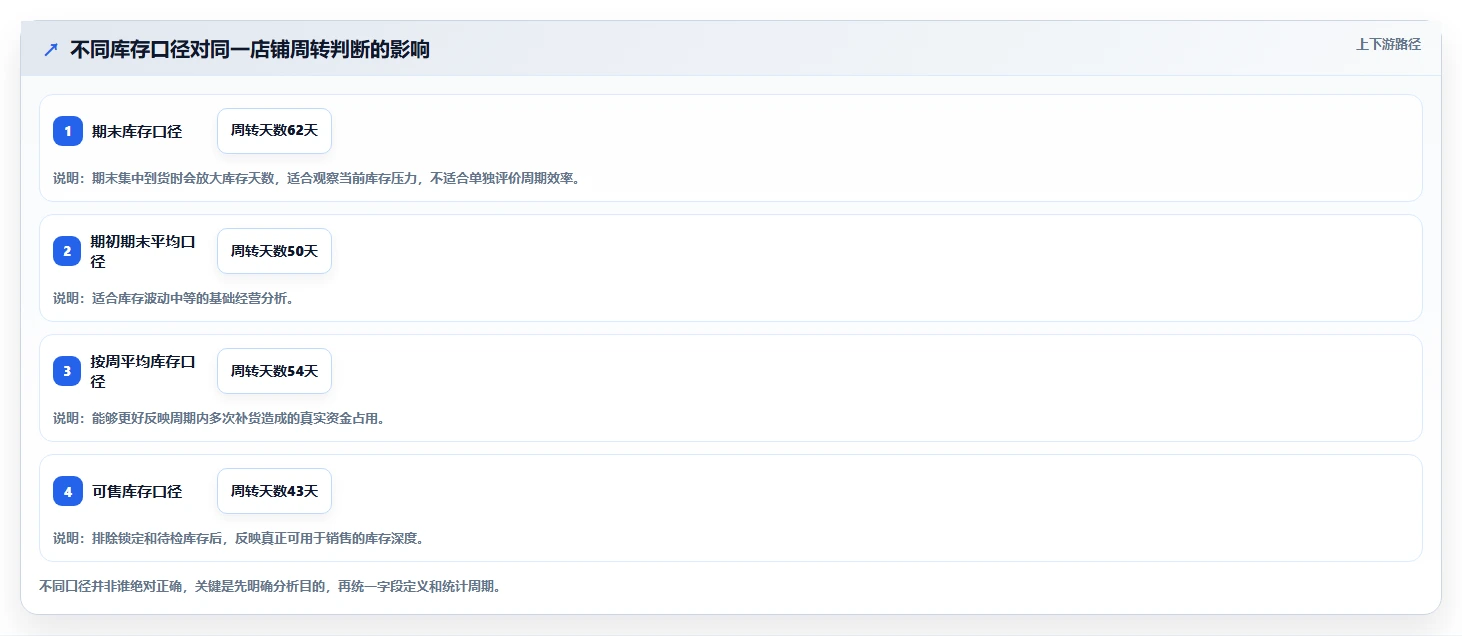Click the 周转天数50天 chip

tap(274, 251)
